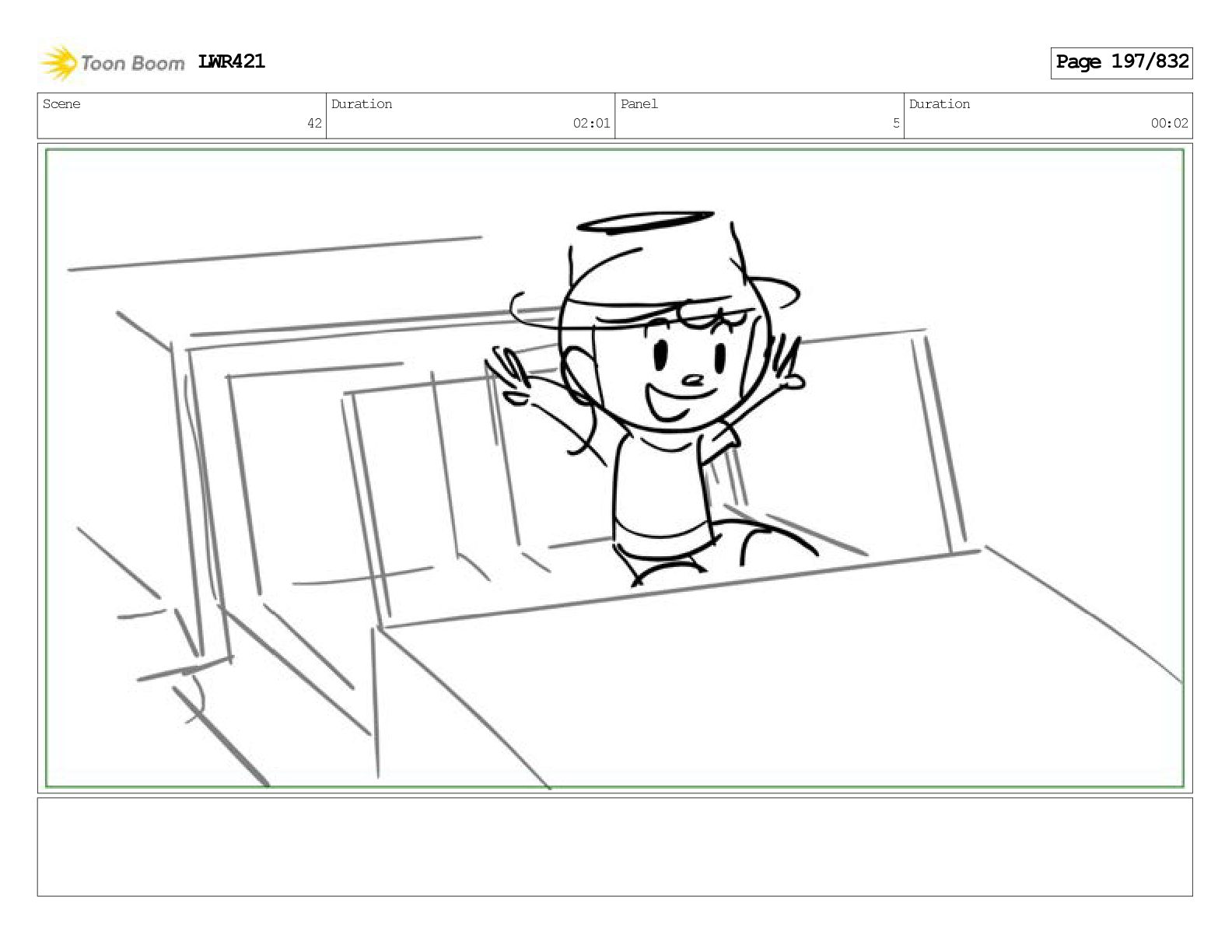Click the character's smiling face in sketch

tap(684, 373)
